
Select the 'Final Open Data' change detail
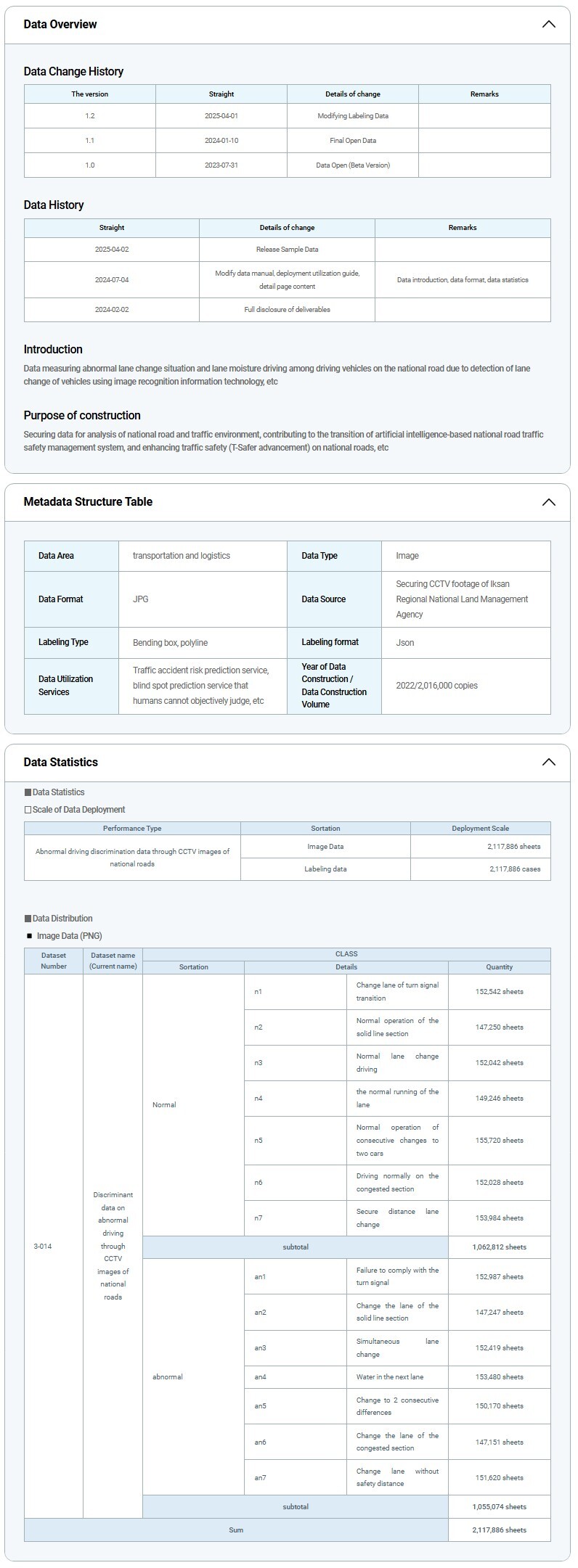coord(353,141)
